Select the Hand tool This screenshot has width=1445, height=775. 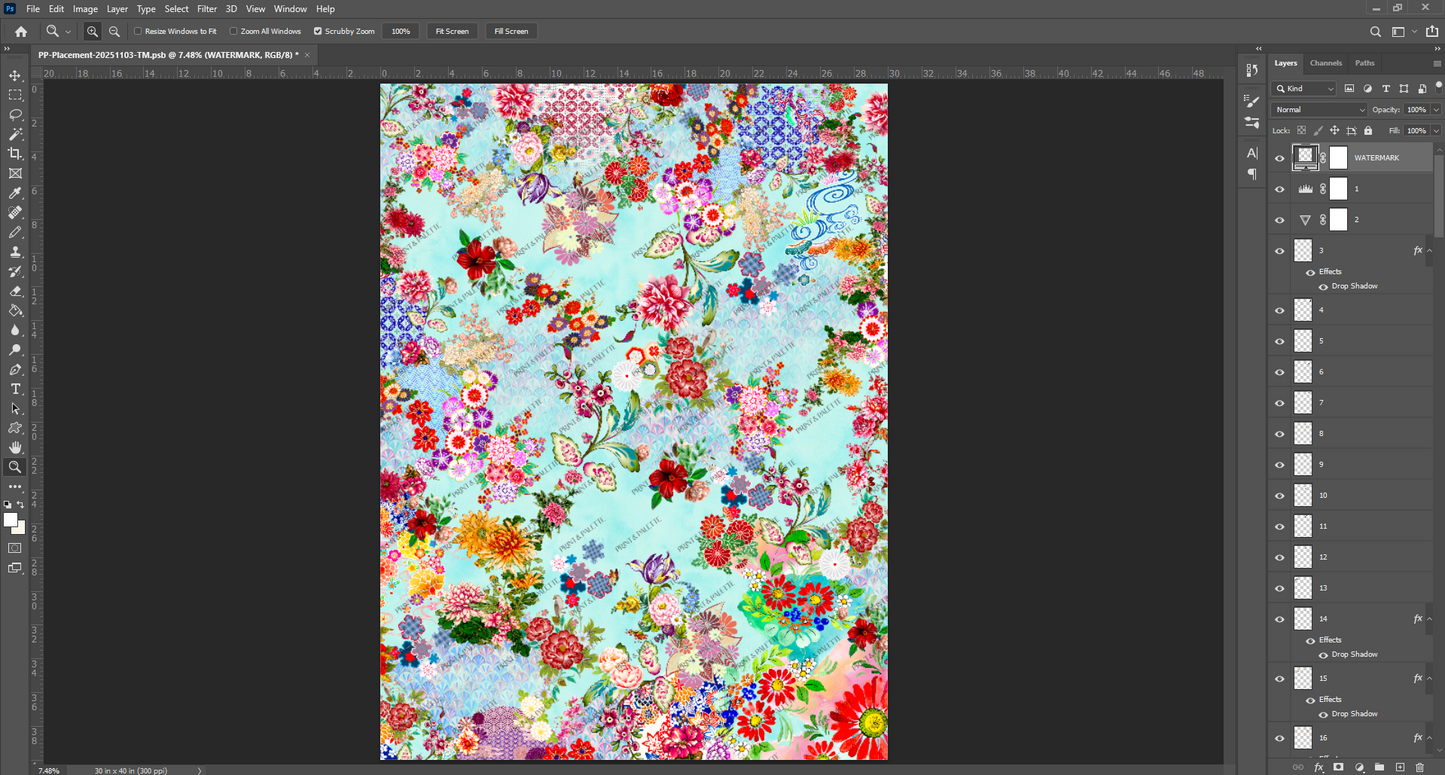click(x=15, y=447)
